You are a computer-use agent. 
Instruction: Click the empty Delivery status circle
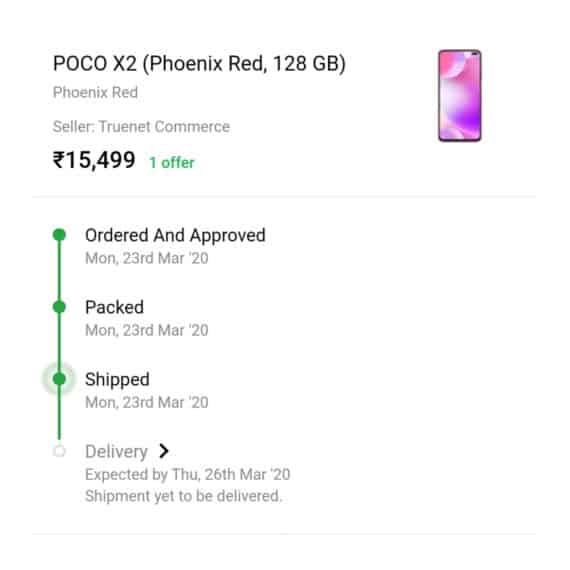[x=59, y=451]
